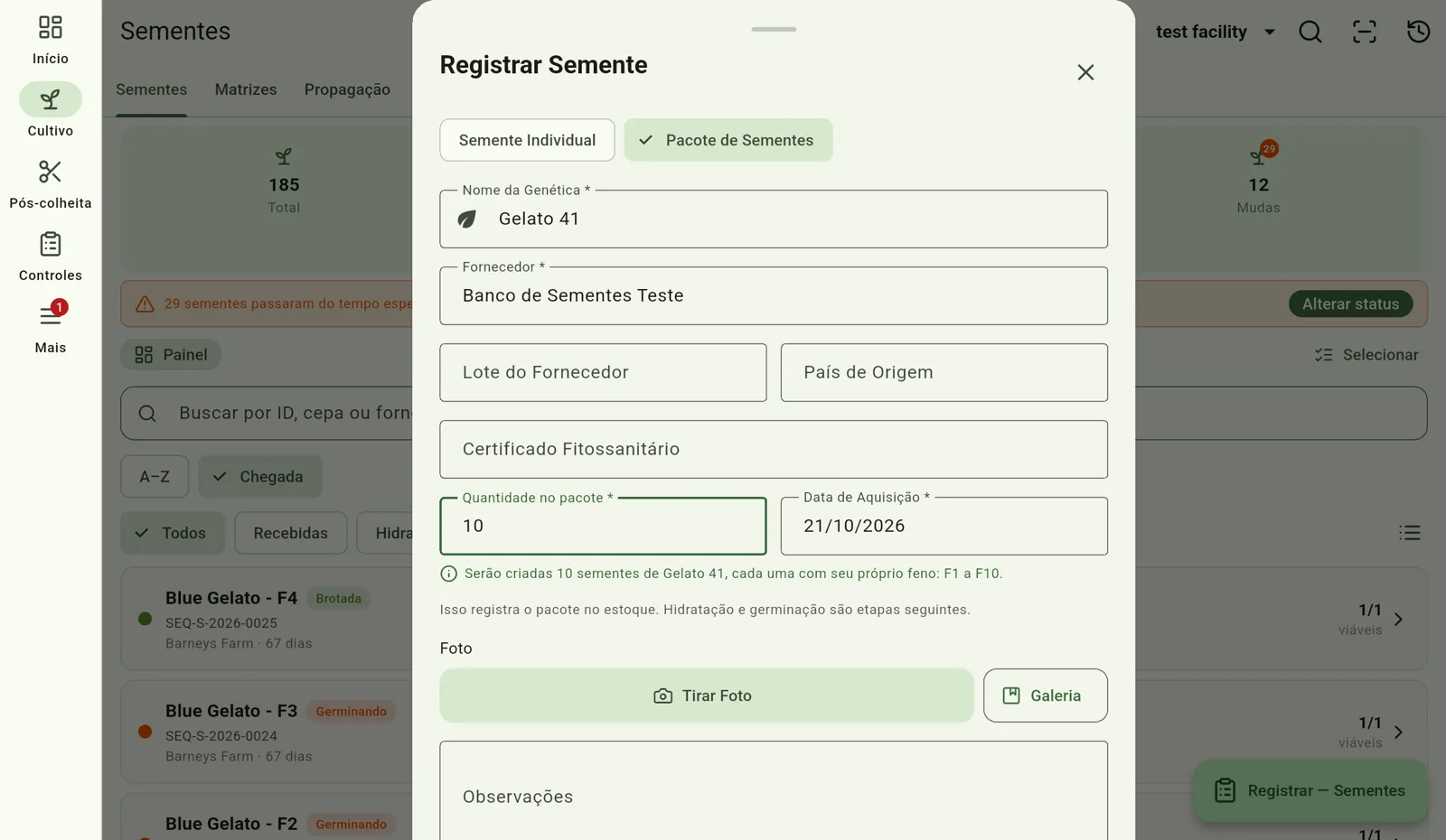Click the Selecionar button

coord(1366,355)
